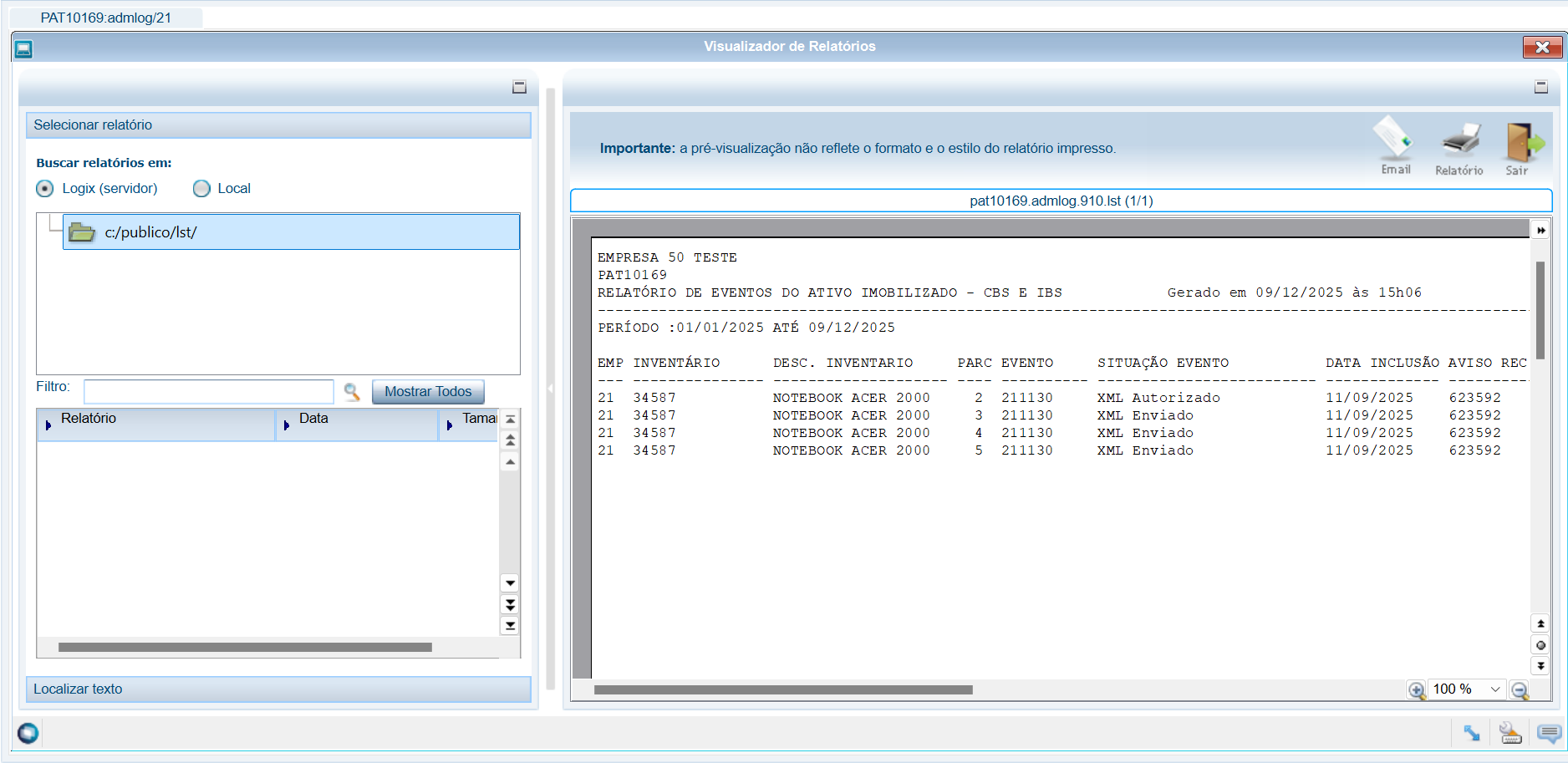1568x763 pixels.
Task: Click 'NOTEBOOK ACER 2000' in parcela 3 row
Action: 851,415
